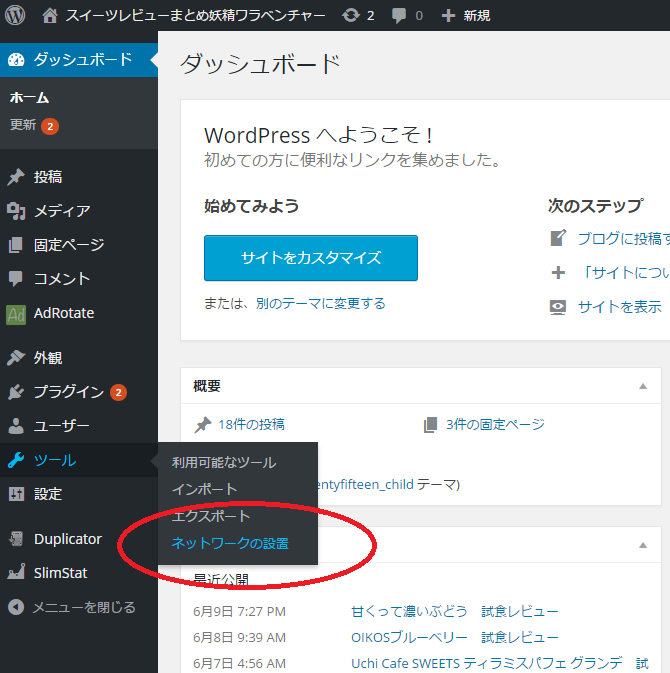Open the 3件の固定ページ link
Screen dimensions: 670x673
495,424
